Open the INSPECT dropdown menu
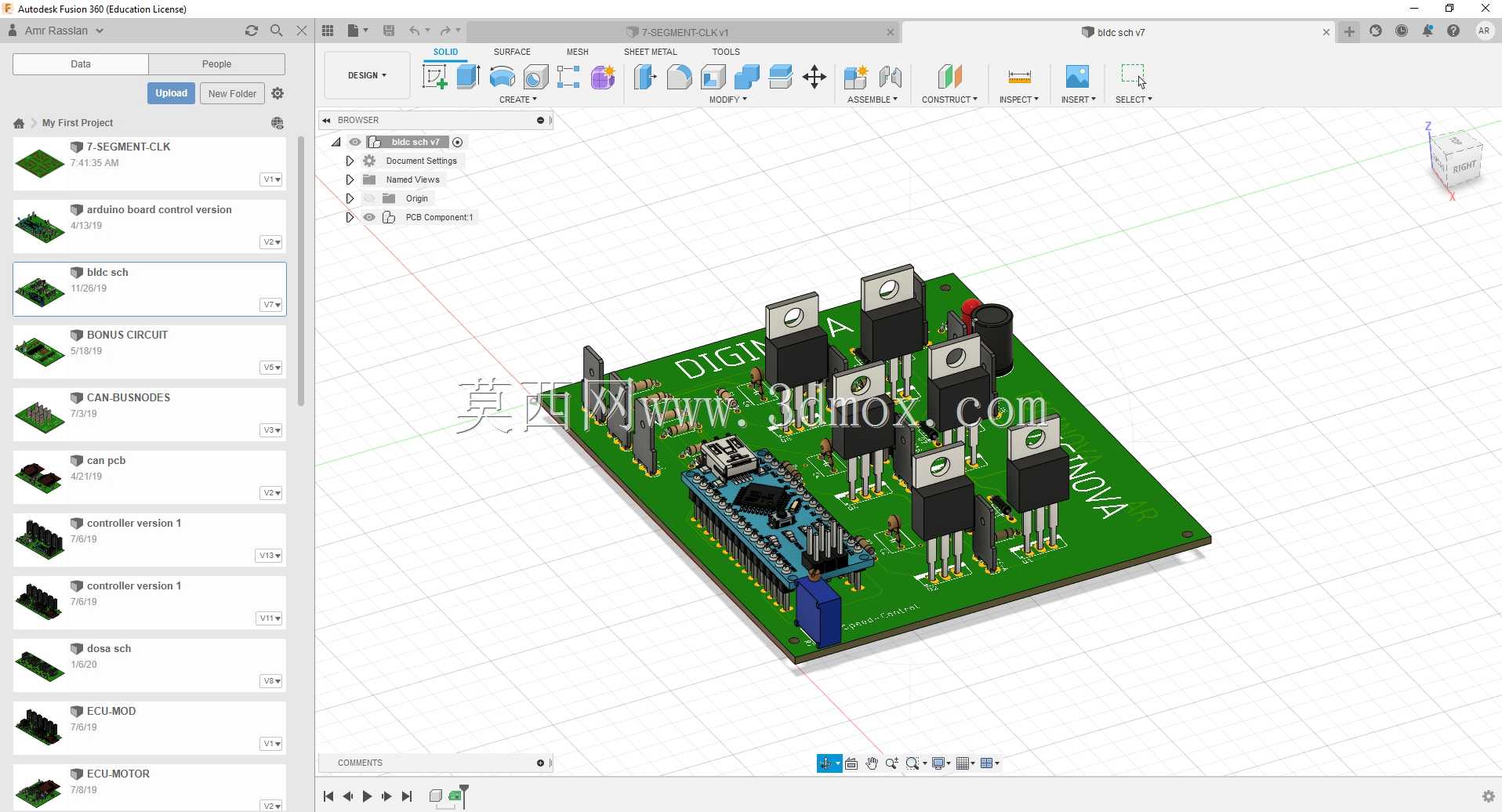1502x812 pixels. (x=1018, y=100)
